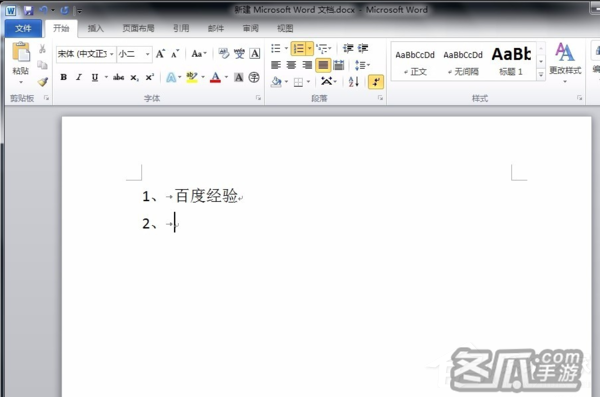Screen dimensions: 600x397
Task: Click the Sort A-Z icon
Action: pyautogui.click(x=354, y=82)
